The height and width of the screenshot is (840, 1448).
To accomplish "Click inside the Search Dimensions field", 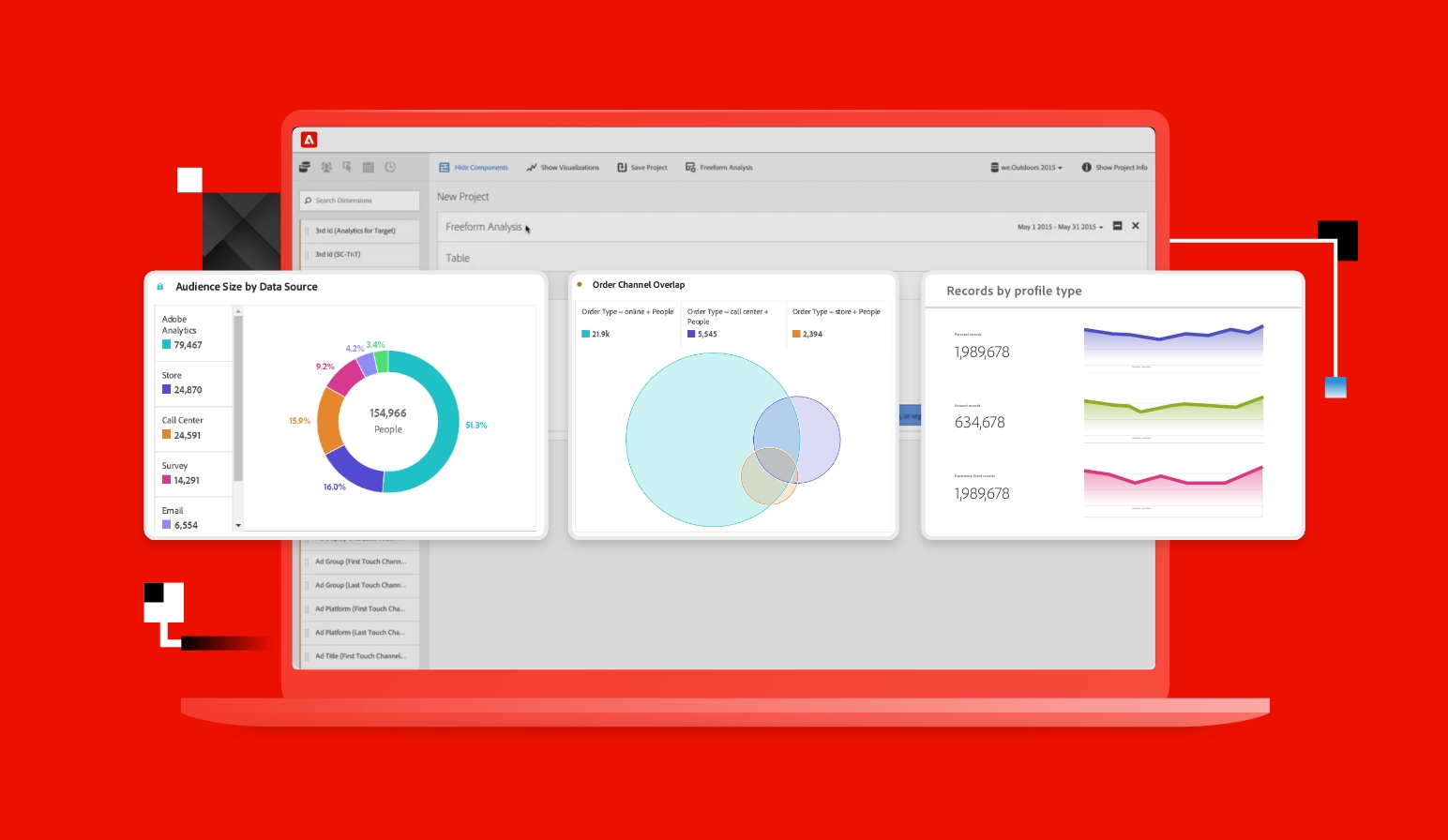I will pos(359,200).
